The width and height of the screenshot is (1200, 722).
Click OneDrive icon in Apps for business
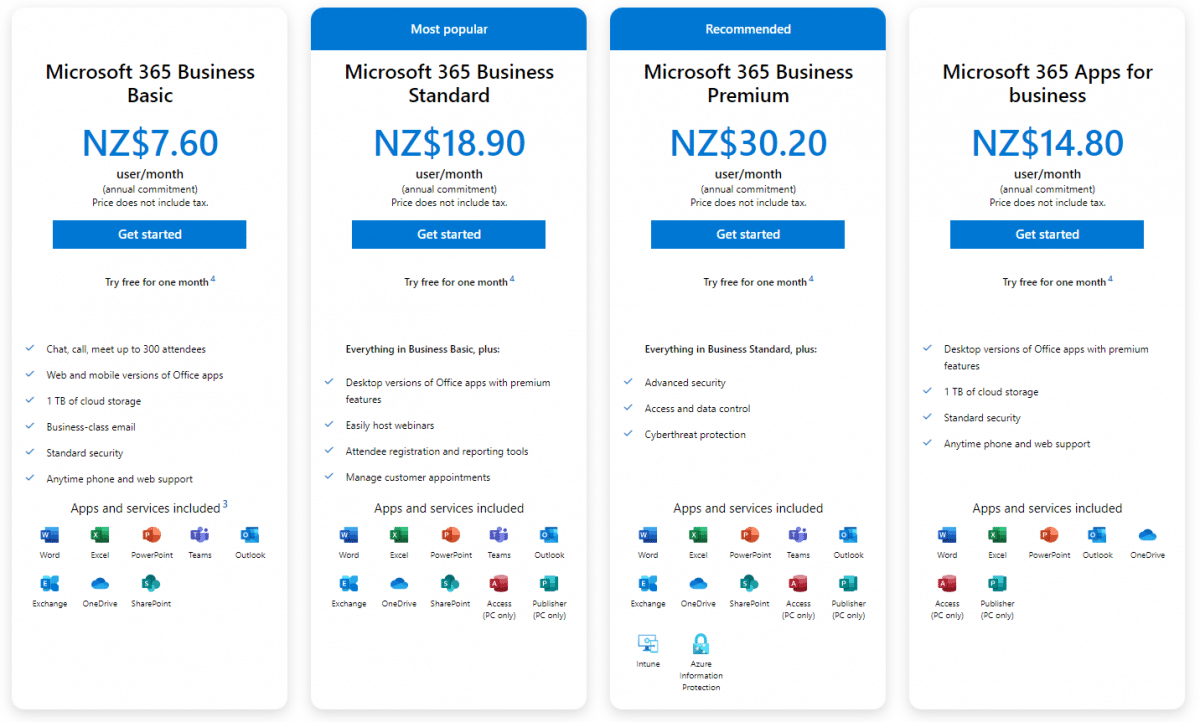[1147, 535]
